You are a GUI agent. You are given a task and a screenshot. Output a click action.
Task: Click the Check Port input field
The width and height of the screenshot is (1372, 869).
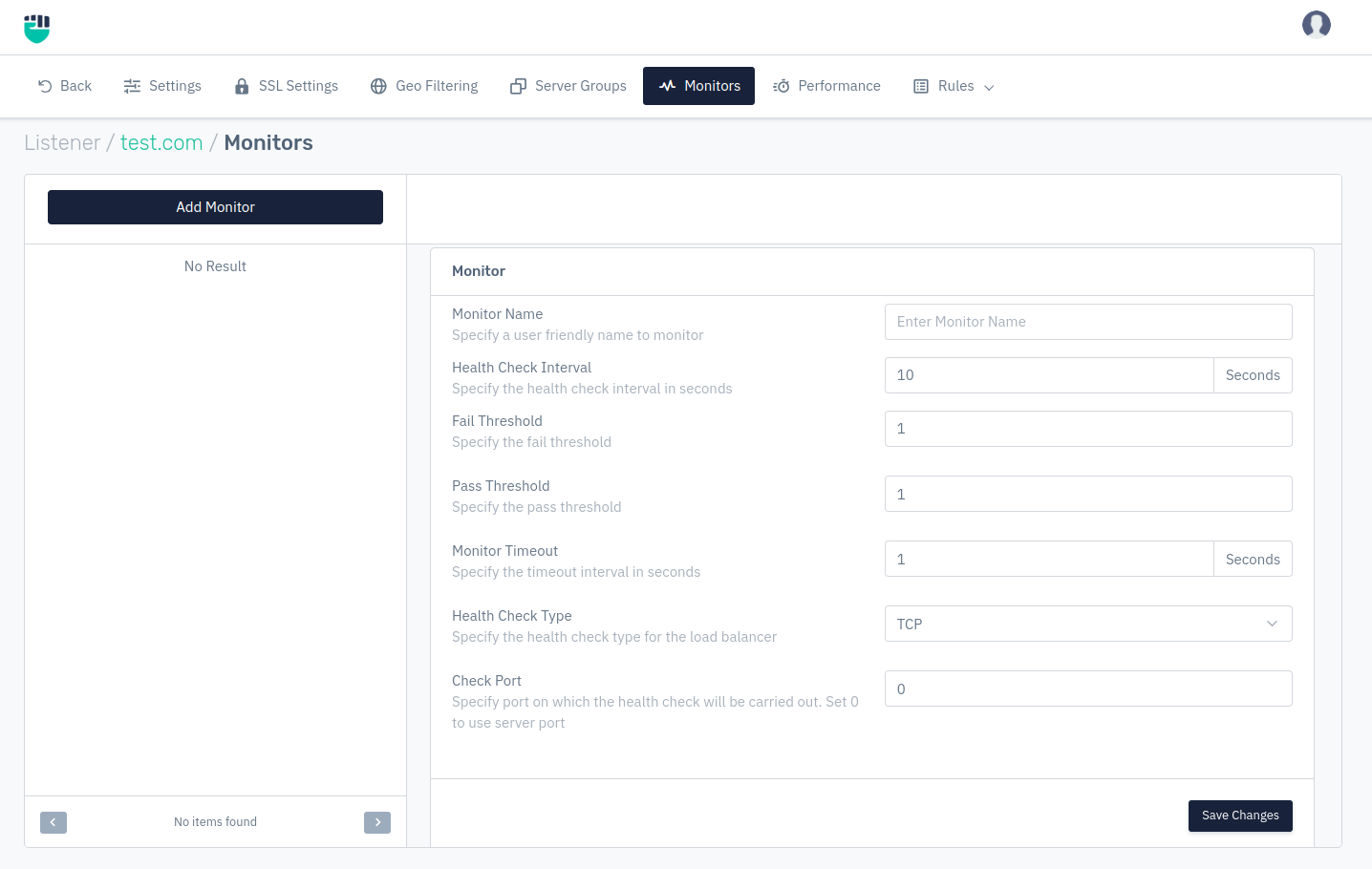[1088, 689]
